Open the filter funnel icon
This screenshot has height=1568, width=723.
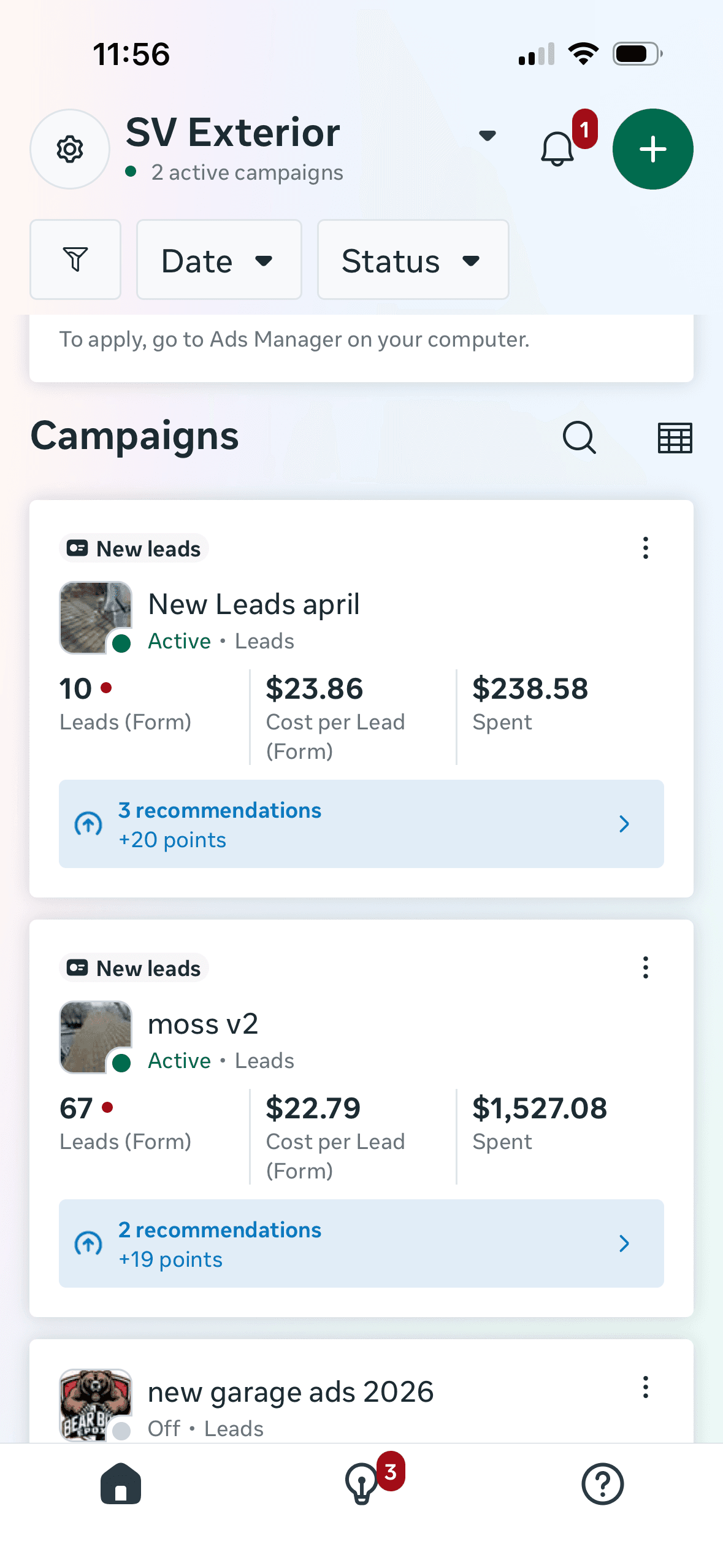(75, 259)
